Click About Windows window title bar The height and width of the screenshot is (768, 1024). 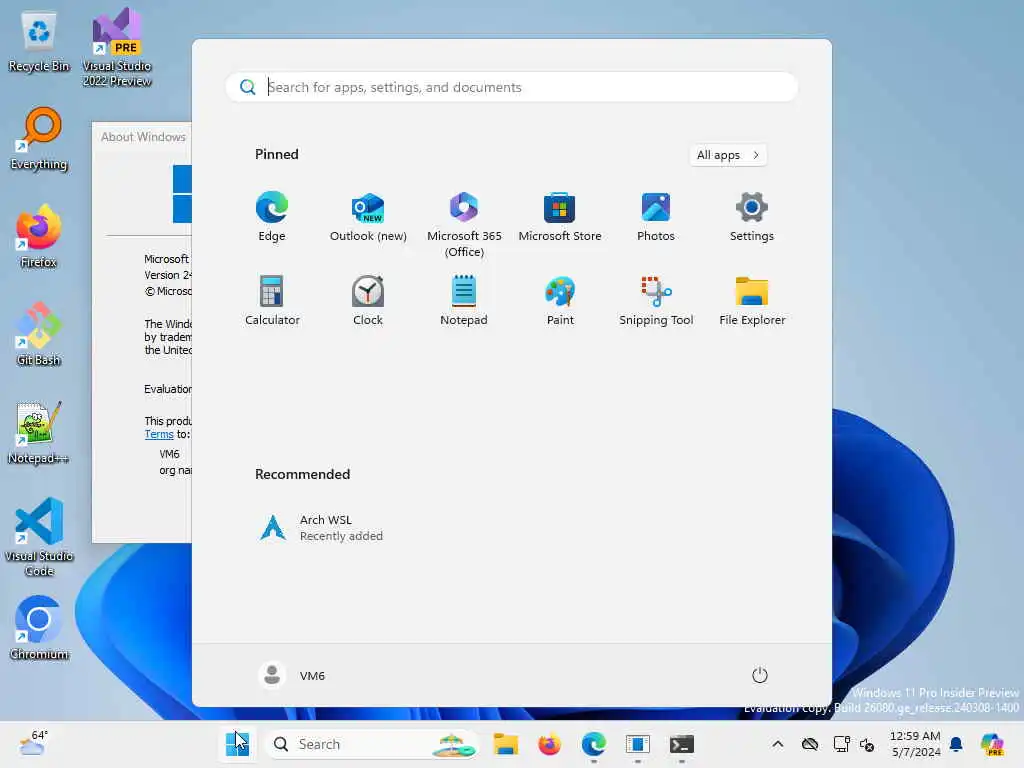tap(142, 136)
